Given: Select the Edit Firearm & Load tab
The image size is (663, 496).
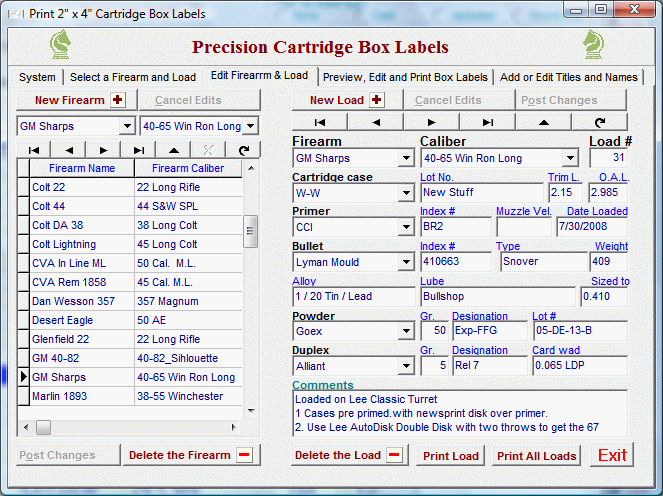Looking at the screenshot, I should pos(259,76).
